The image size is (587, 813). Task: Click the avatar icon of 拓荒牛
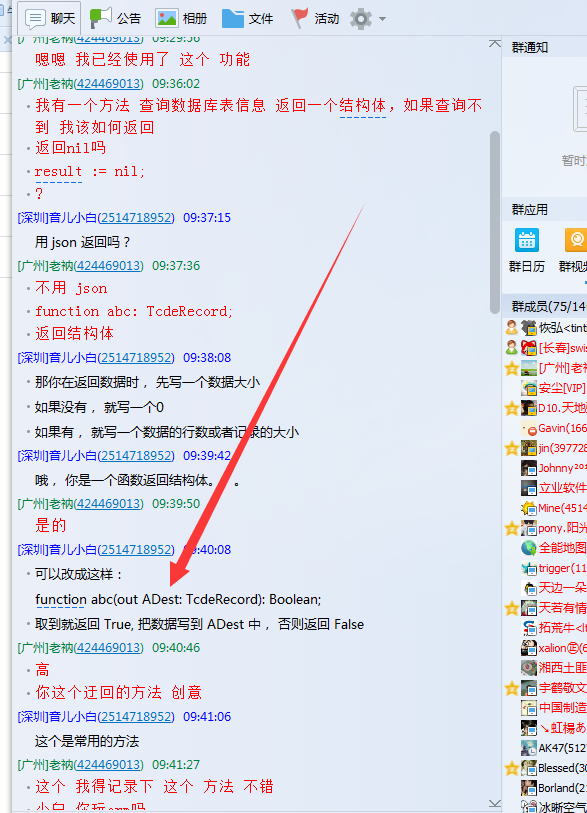(529, 628)
